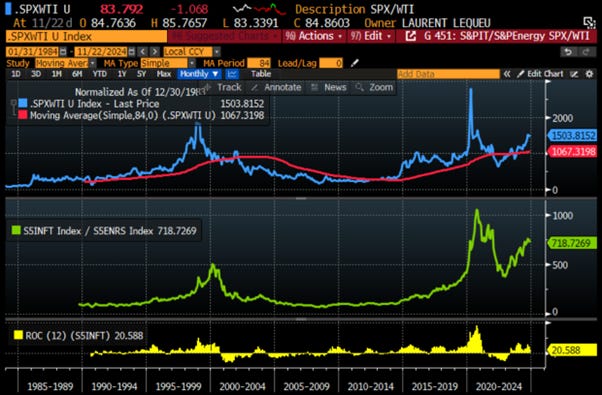Click Owner LAURENT LEQUEU text
The height and width of the screenshot is (395, 602).
[427, 23]
